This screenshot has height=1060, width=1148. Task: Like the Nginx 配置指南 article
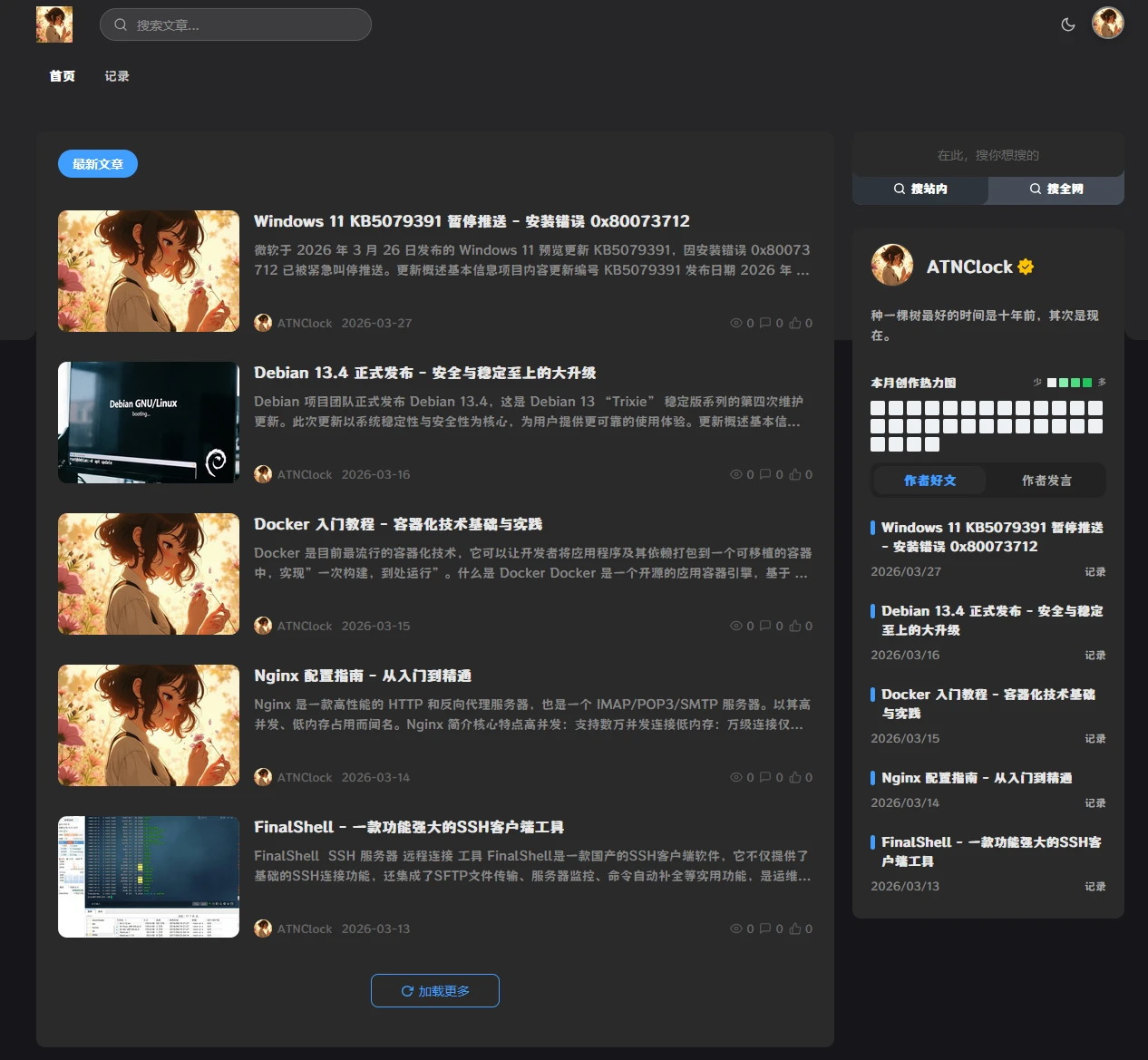pos(795,777)
